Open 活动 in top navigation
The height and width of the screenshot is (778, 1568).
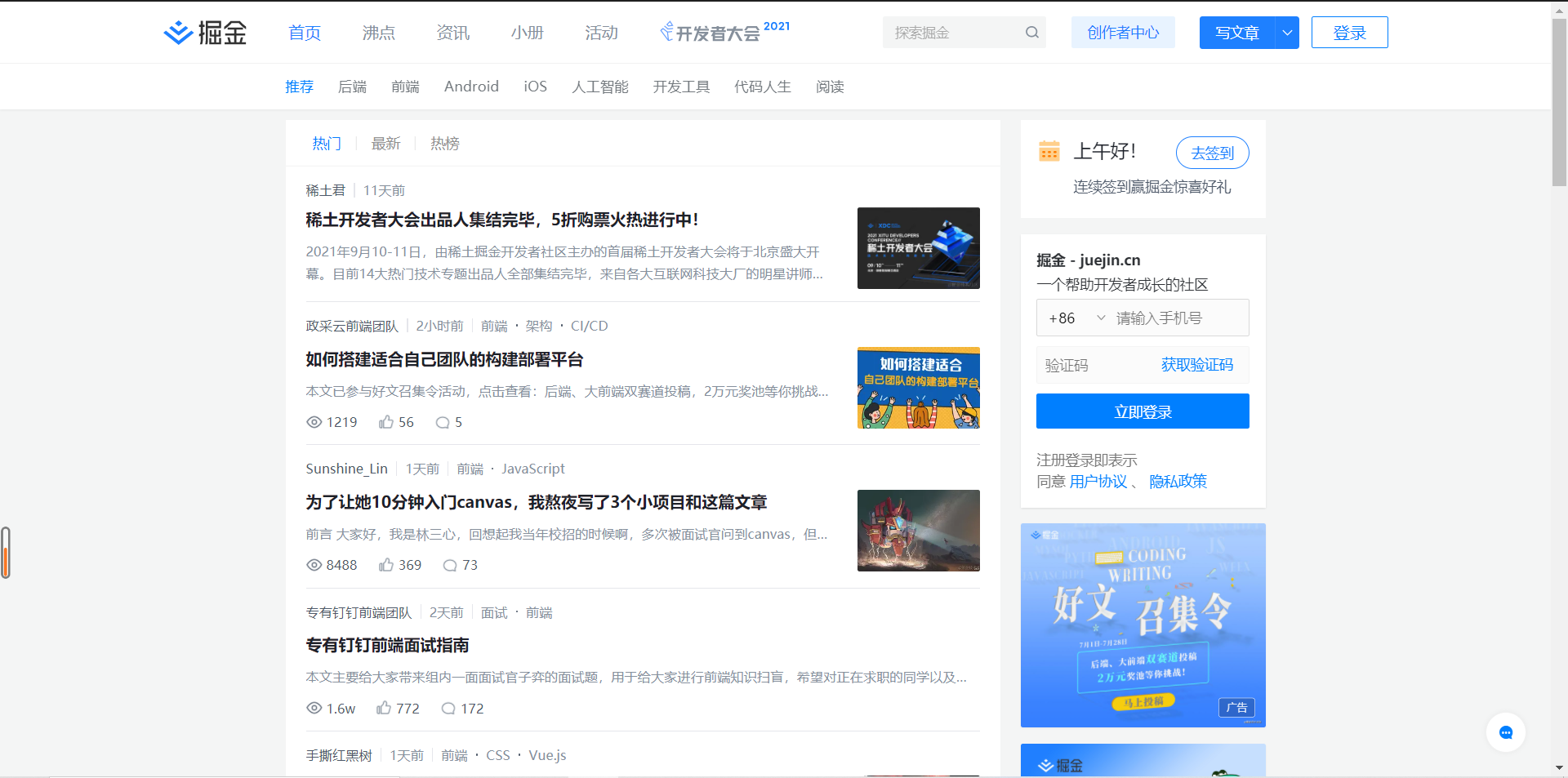[x=602, y=33]
